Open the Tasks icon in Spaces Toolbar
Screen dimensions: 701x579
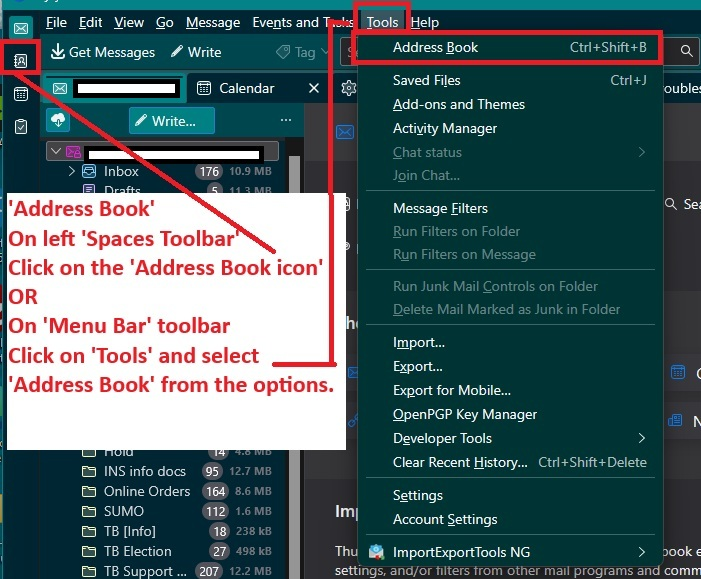(21, 127)
